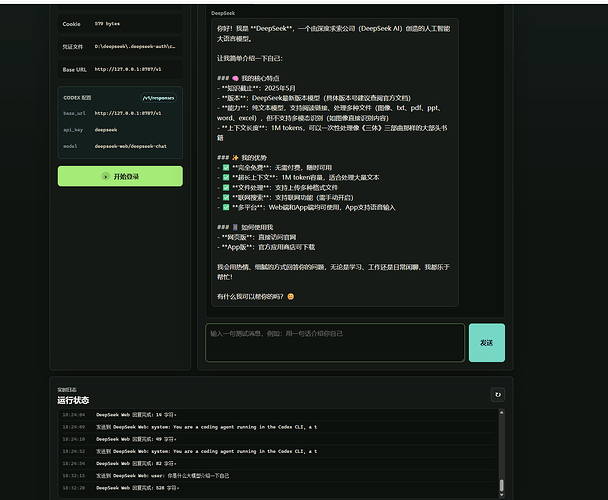This screenshot has height=500, width=608.
Task: Click the 联网搜索 bullet line in reply
Action: [285, 197]
